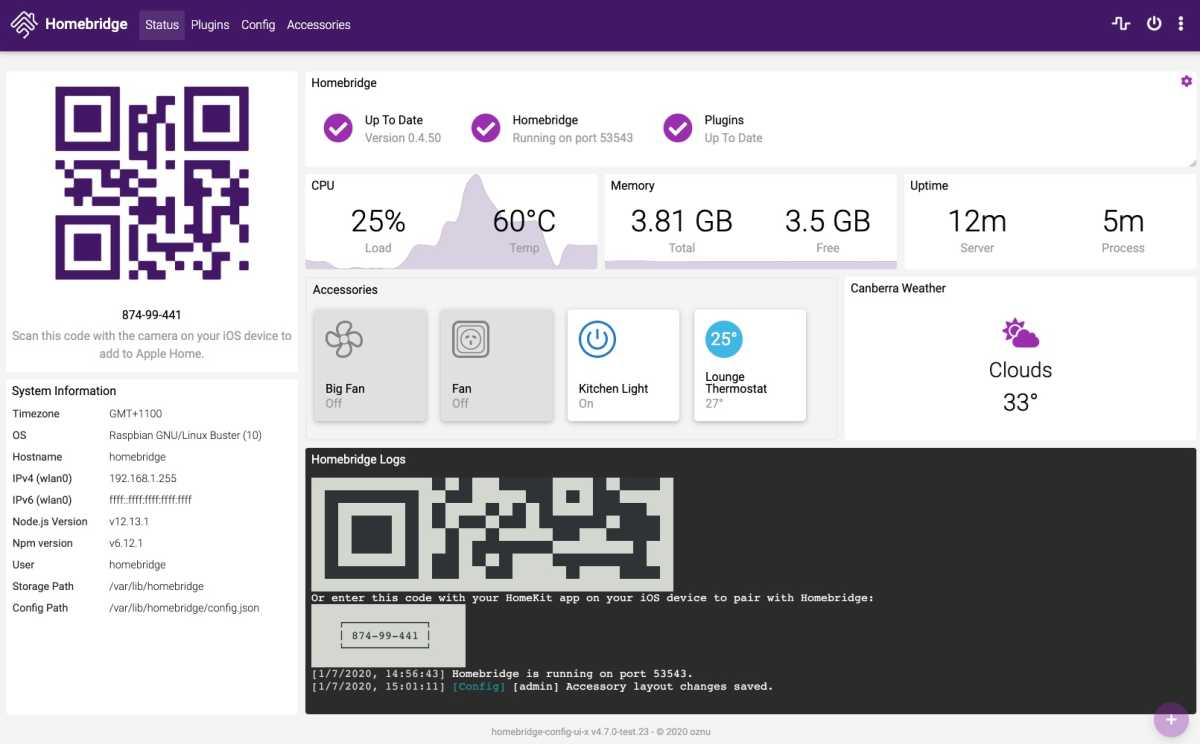1200x744 pixels.
Task: Click the Plugins status checkmark icon
Action: point(678,128)
